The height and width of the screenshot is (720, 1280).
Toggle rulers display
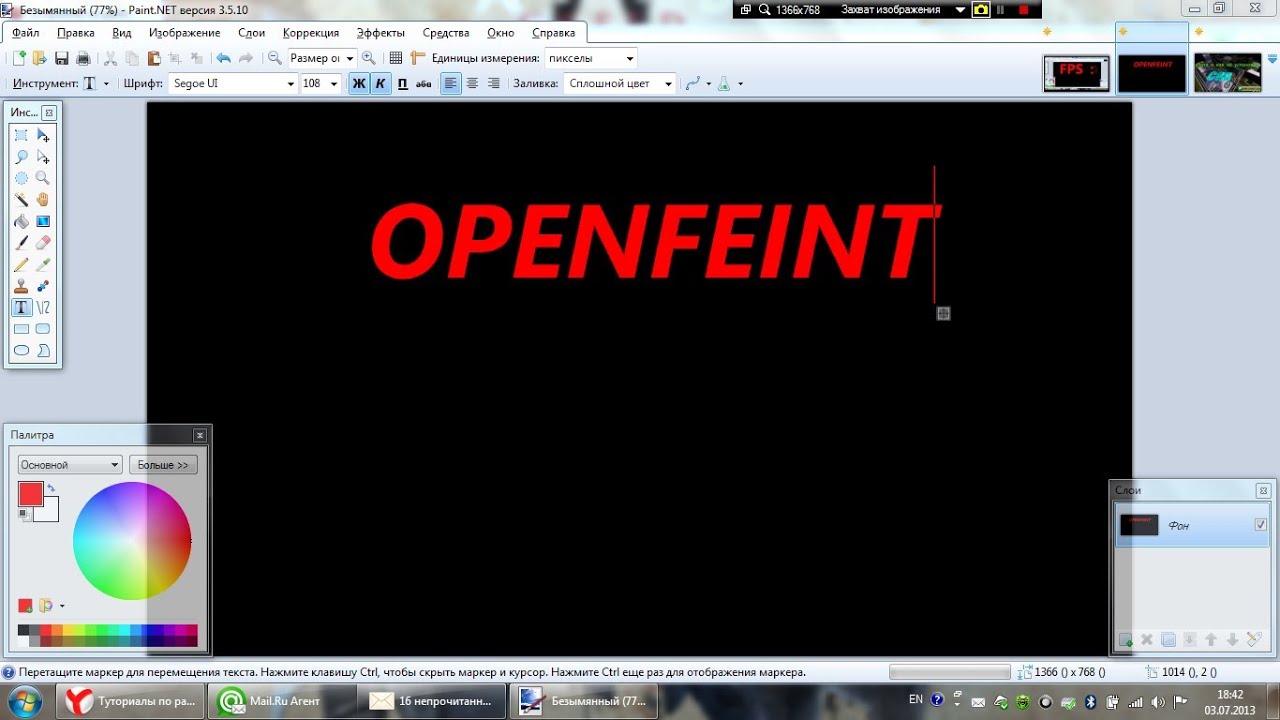[x=418, y=58]
